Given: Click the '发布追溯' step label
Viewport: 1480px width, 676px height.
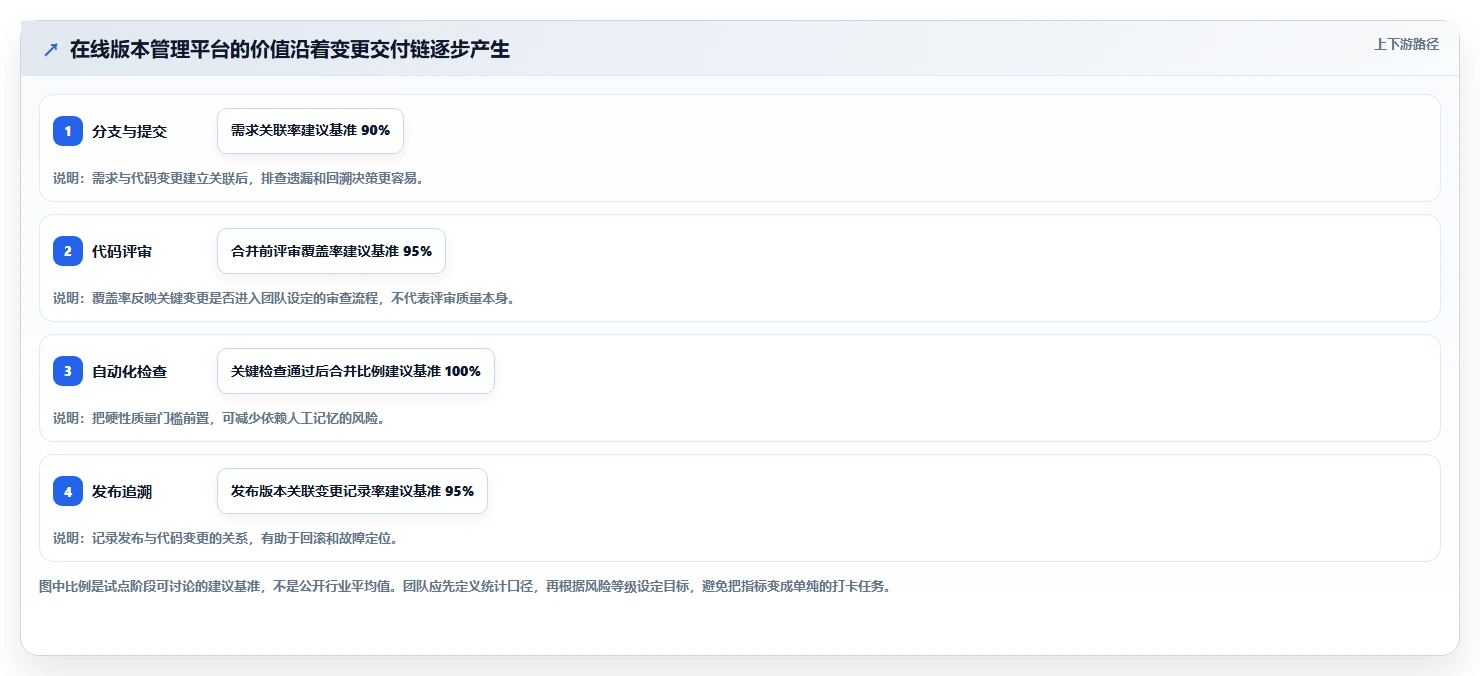Looking at the screenshot, I should [122, 491].
